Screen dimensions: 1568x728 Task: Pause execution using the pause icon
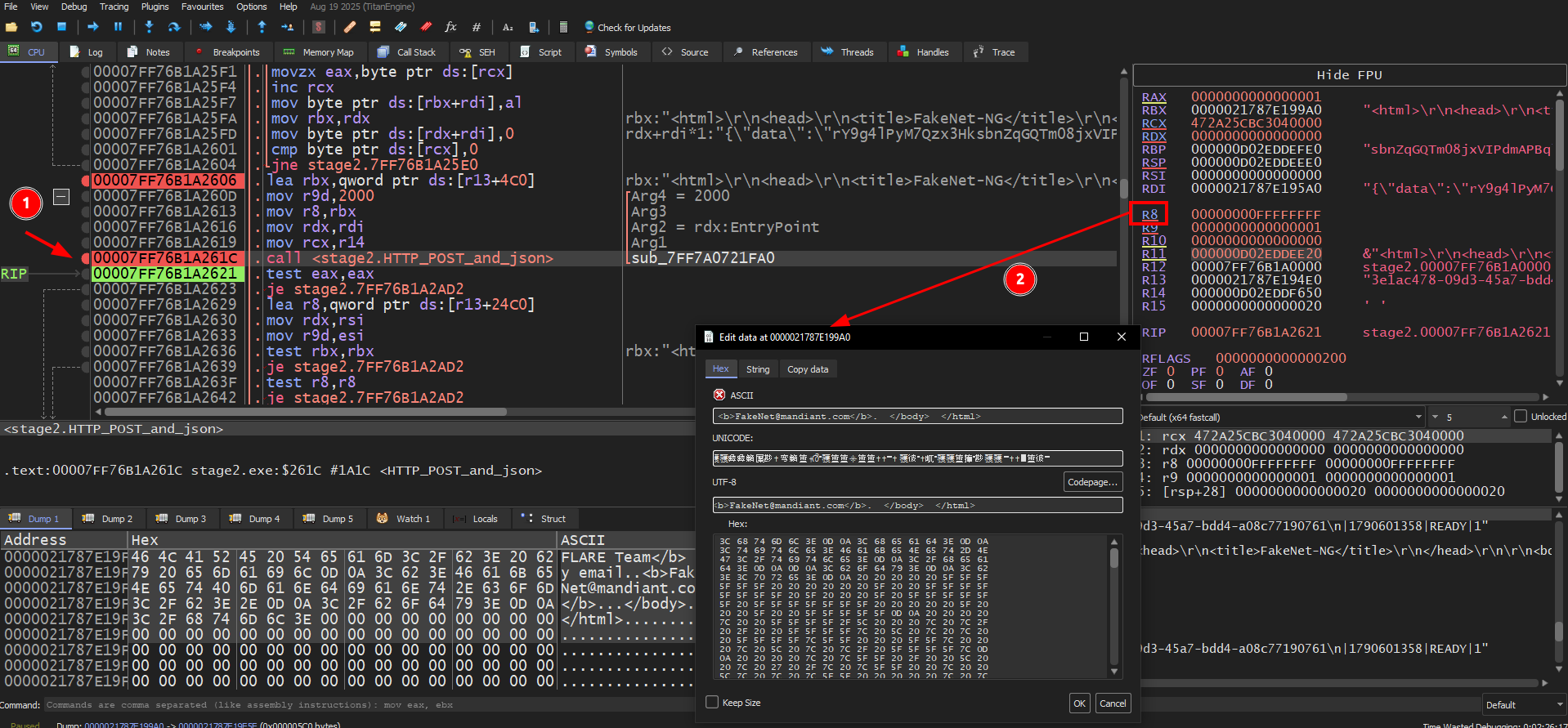pos(118,27)
